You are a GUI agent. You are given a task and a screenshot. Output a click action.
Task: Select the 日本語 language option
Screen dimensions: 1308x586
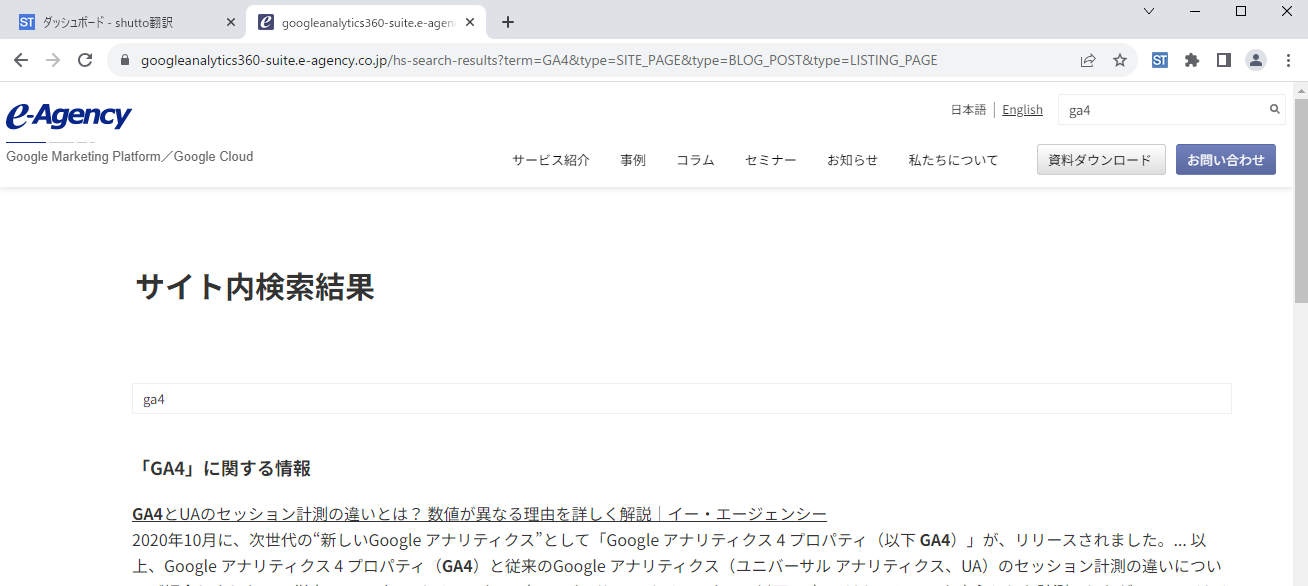pyautogui.click(x=968, y=110)
